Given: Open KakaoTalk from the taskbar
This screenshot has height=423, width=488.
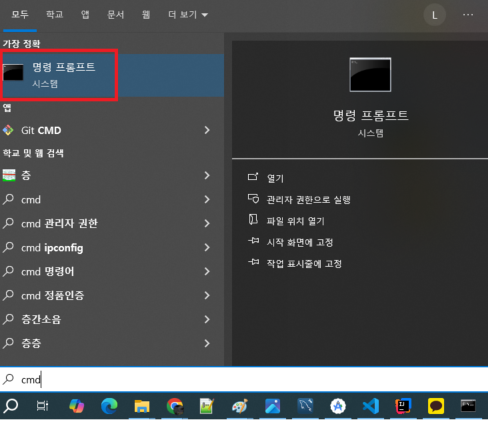Looking at the screenshot, I should tap(436, 406).
